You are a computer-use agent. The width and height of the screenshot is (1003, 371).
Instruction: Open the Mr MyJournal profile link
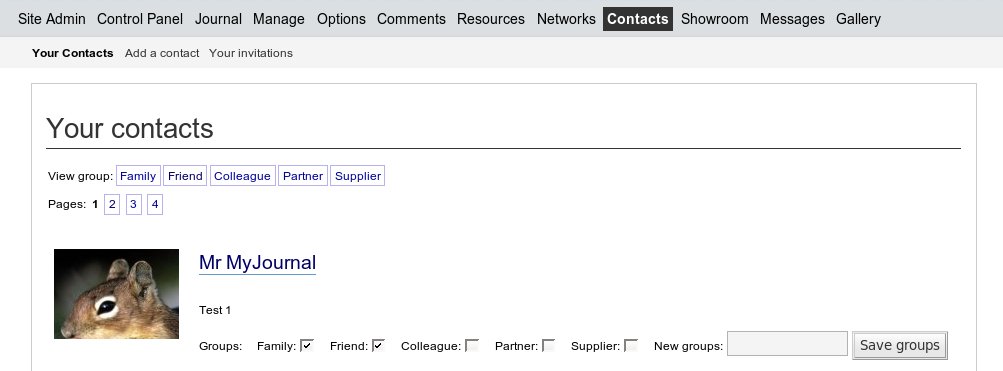coord(258,263)
